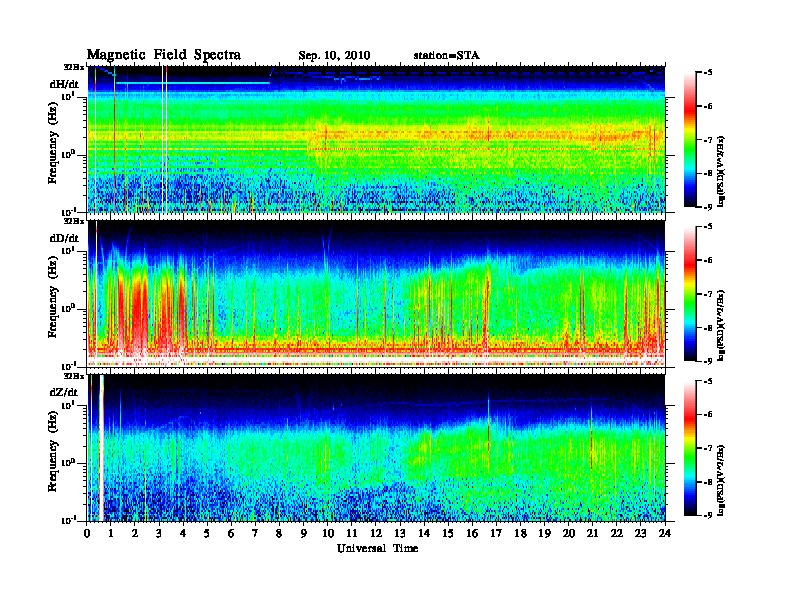
Task: Click the "station=STA" label
Action: tap(446, 56)
